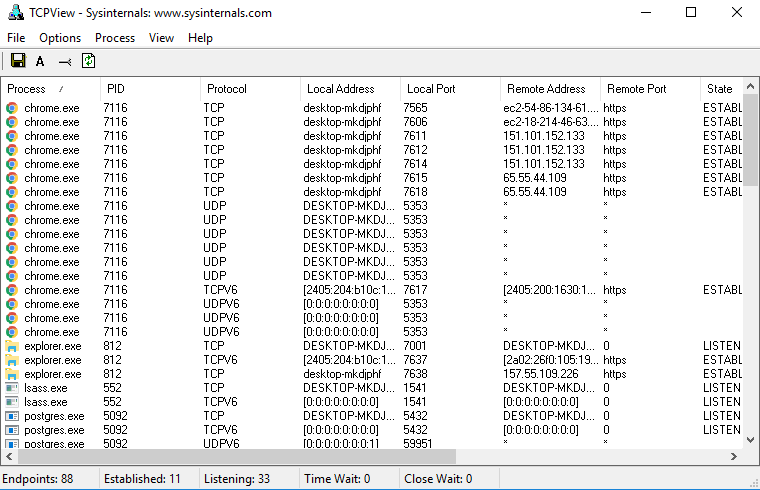The height and width of the screenshot is (490, 760).
Task: Sort by the Local Address column header
Action: [350, 89]
